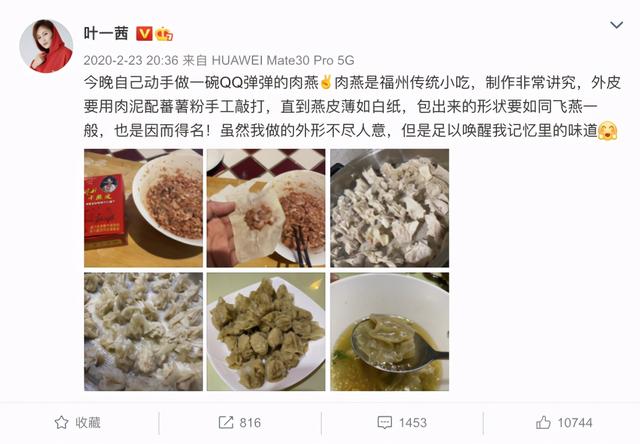Click the post timestamp 2020-2-23 20:36
Viewport: 640px width, 444px height.
tap(131, 60)
